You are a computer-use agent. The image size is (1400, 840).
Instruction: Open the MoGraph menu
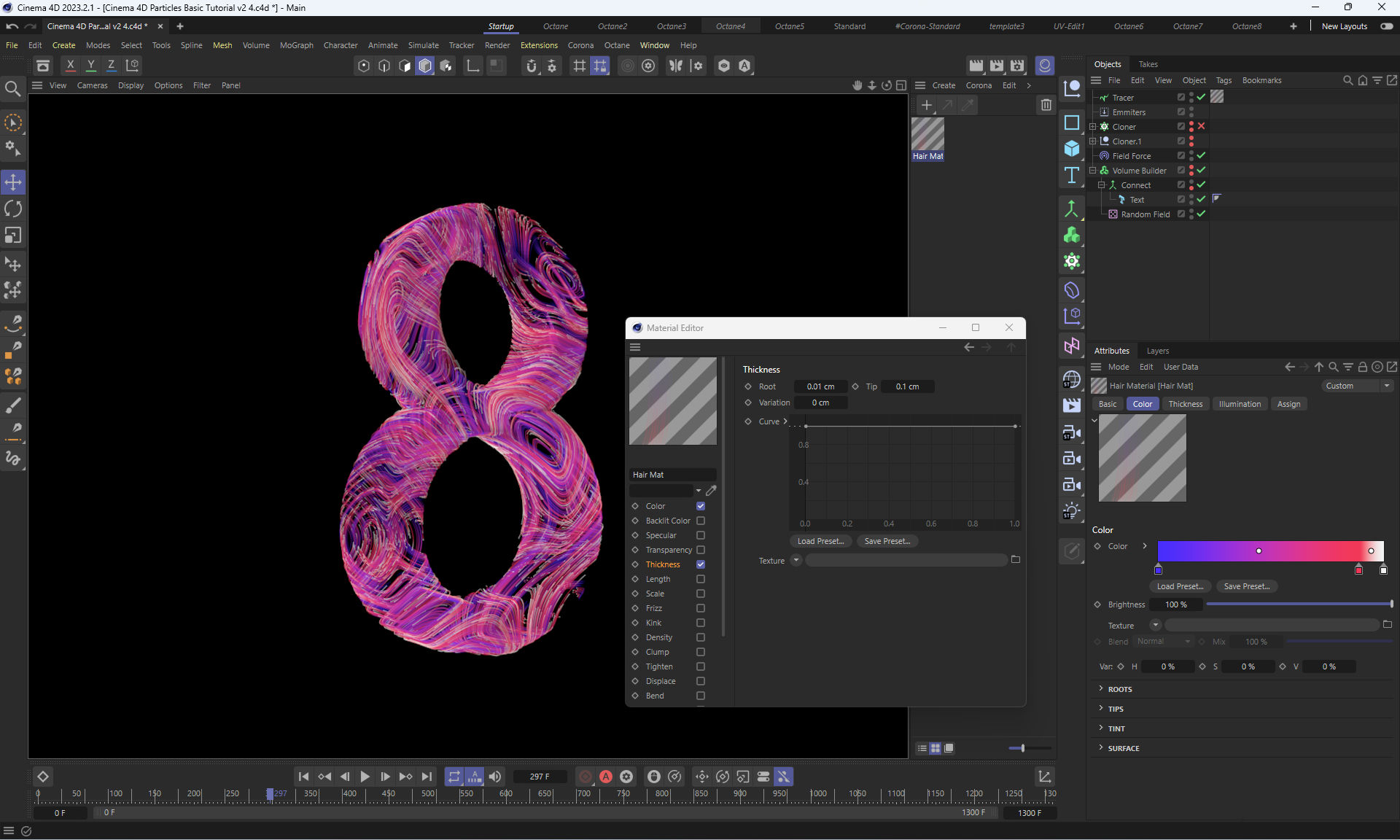296,45
